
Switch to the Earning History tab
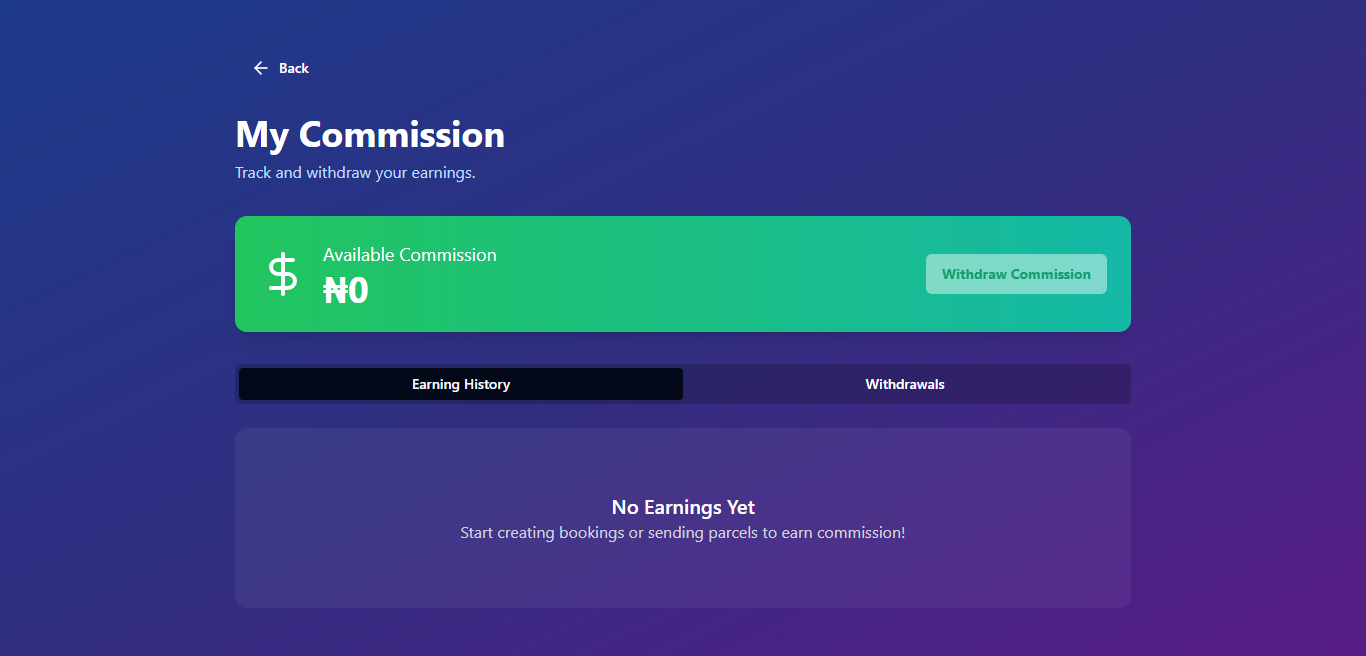tap(461, 384)
